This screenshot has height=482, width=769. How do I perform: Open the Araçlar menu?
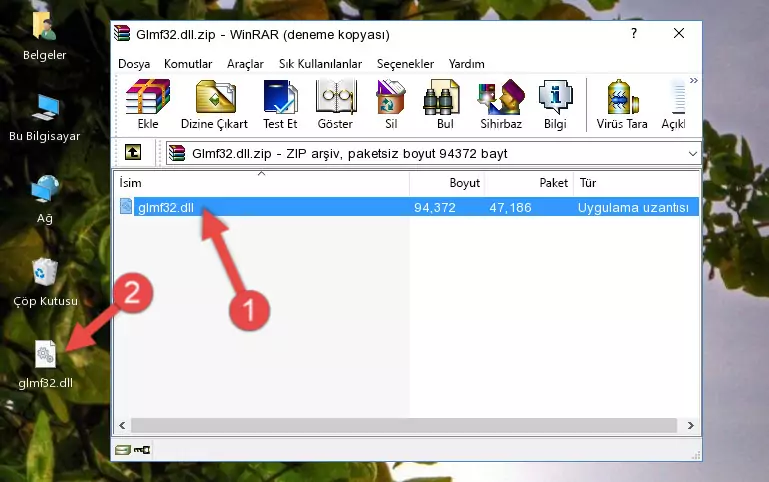[245, 64]
